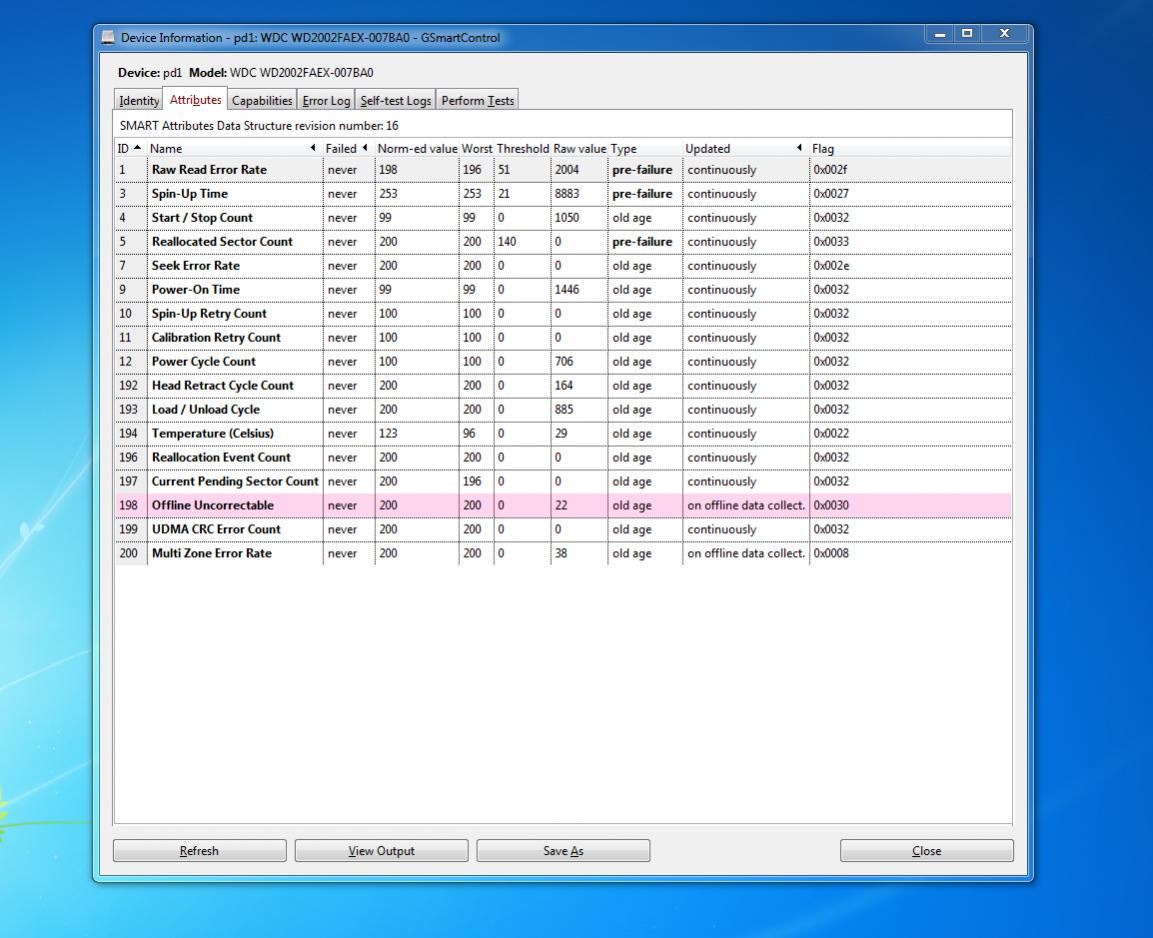Switch to the Capabilities tab
Image resolution: width=1153 pixels, height=938 pixels.
[x=262, y=101]
